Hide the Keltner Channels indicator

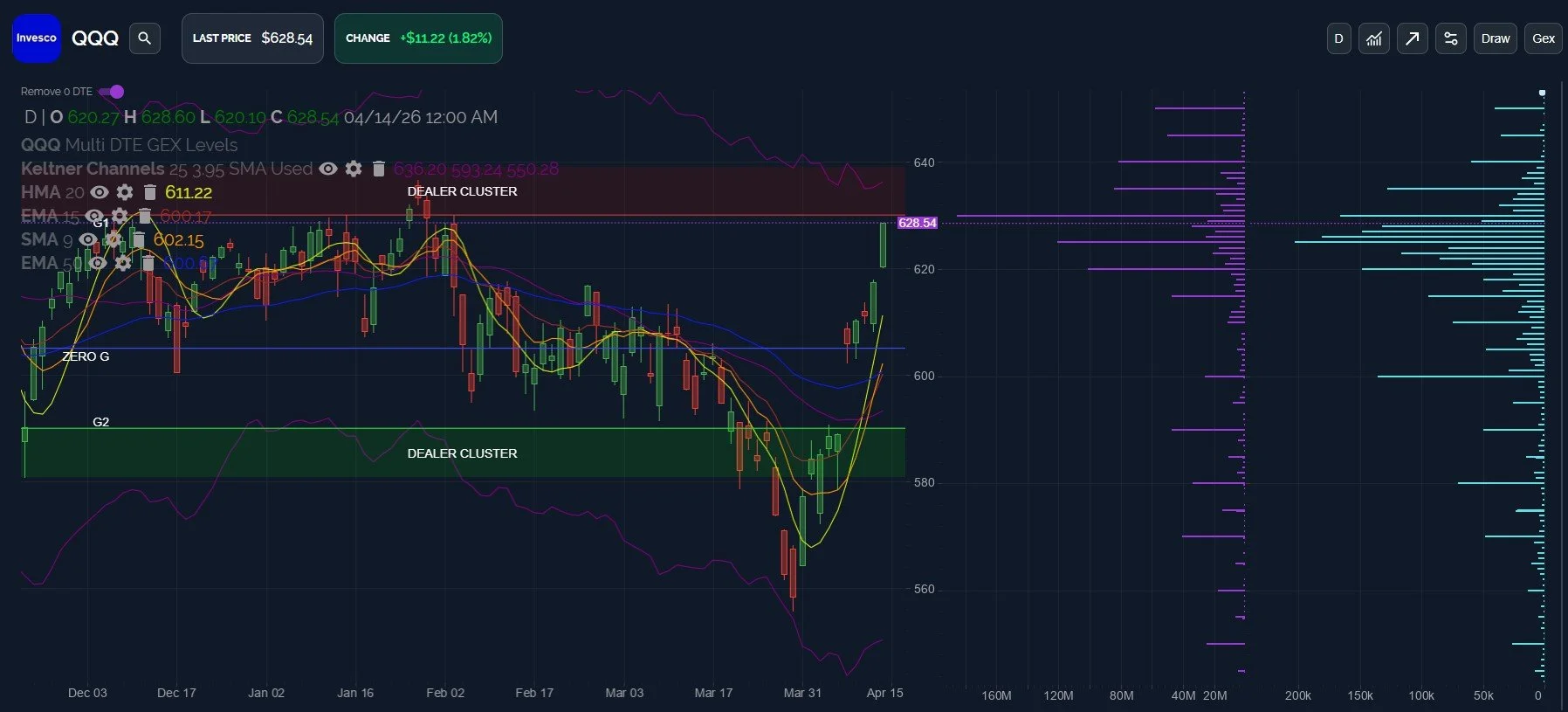(328, 169)
